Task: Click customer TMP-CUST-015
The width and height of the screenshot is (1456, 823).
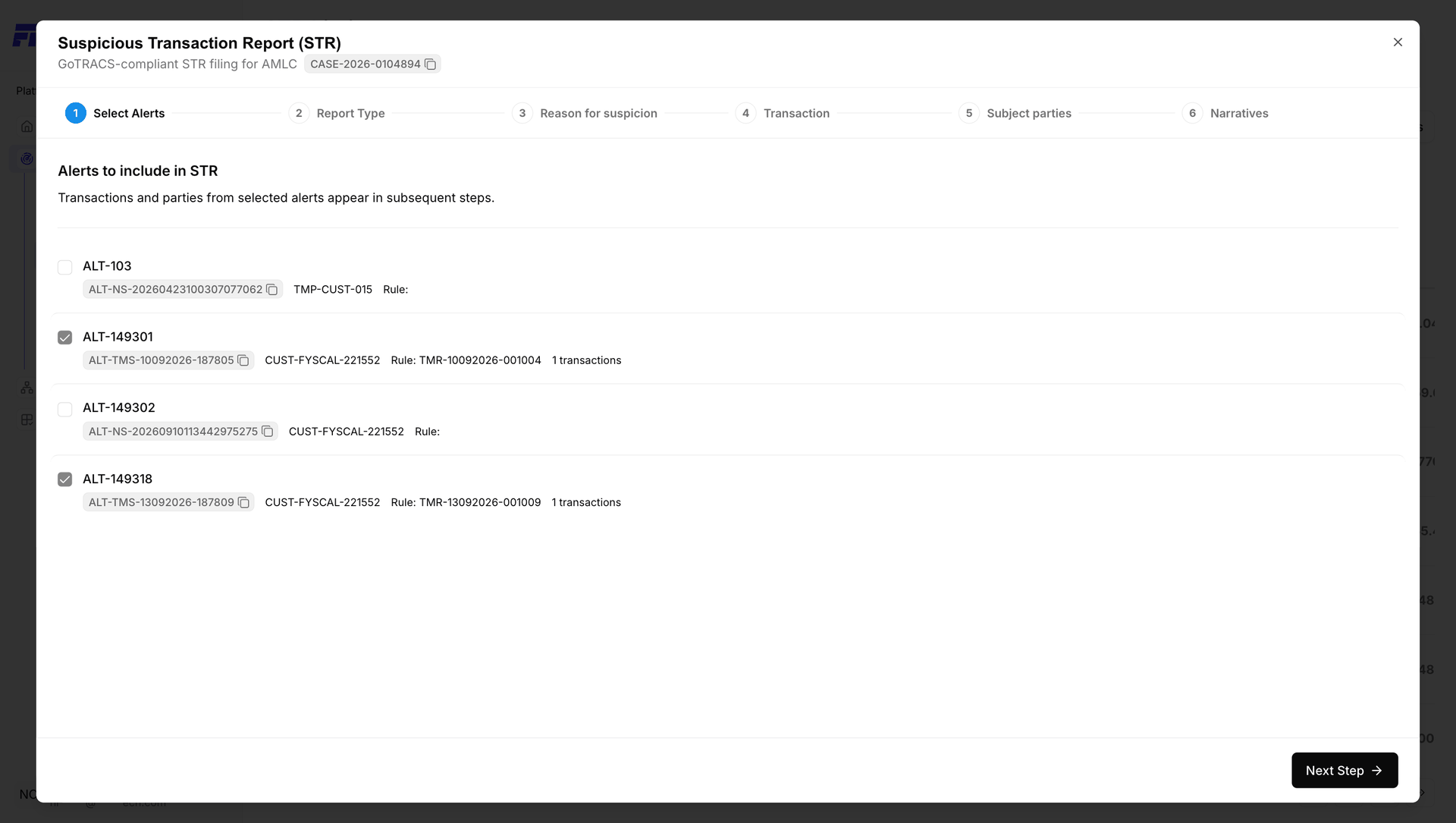Action: (x=333, y=290)
